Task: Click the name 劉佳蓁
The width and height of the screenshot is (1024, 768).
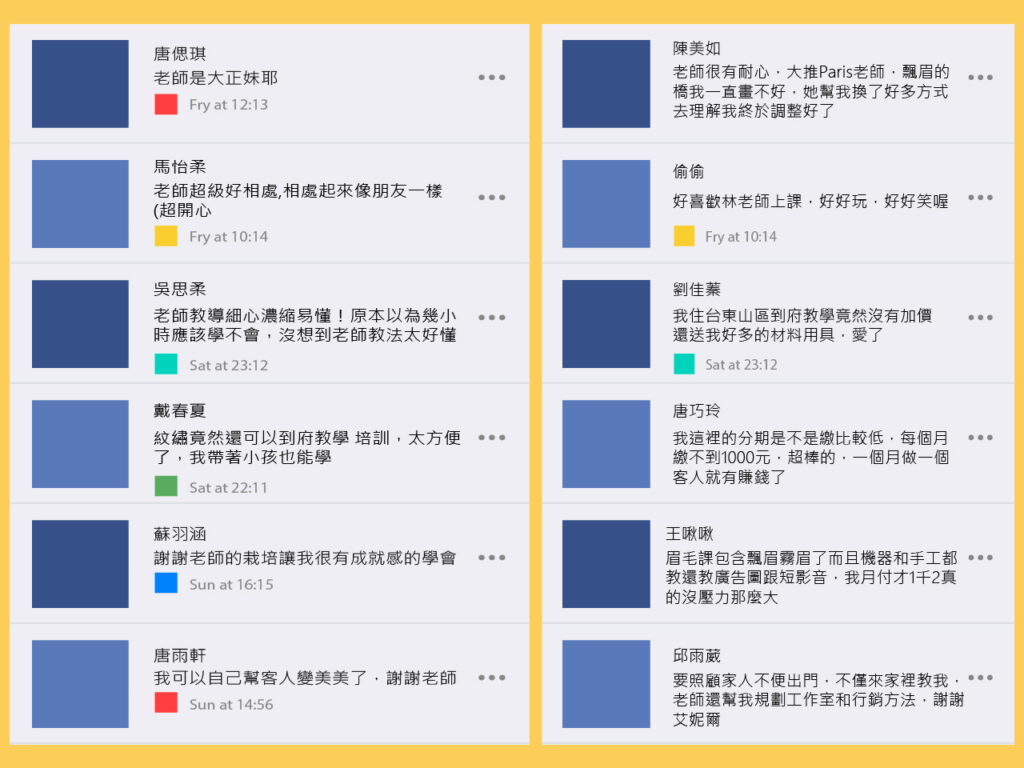Action: click(x=697, y=289)
